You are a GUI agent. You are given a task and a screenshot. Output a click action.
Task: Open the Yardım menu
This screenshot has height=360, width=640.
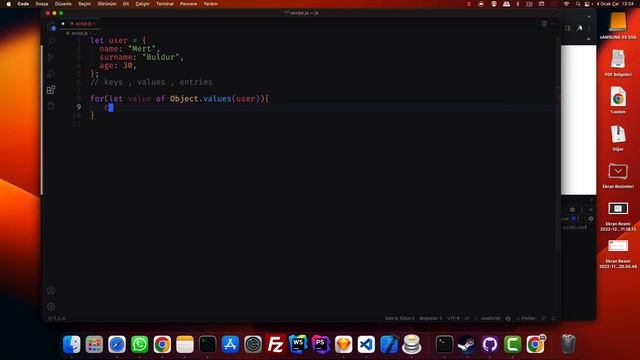[211, 4]
